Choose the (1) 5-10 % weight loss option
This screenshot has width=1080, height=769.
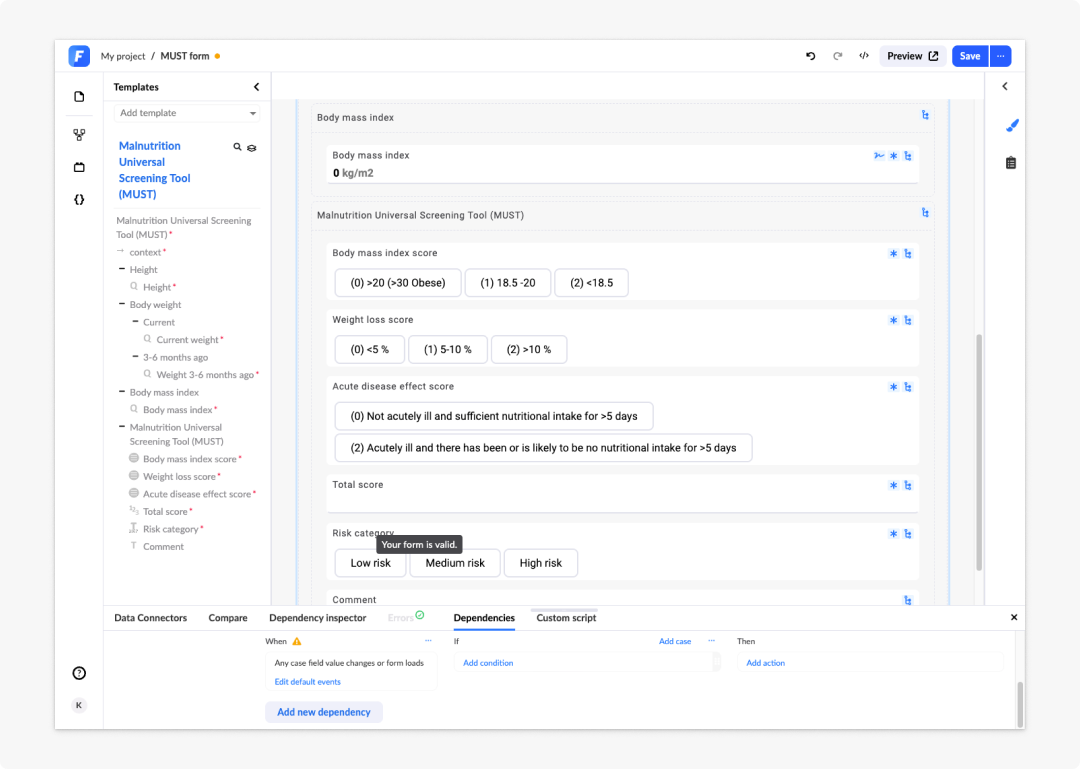coord(448,350)
